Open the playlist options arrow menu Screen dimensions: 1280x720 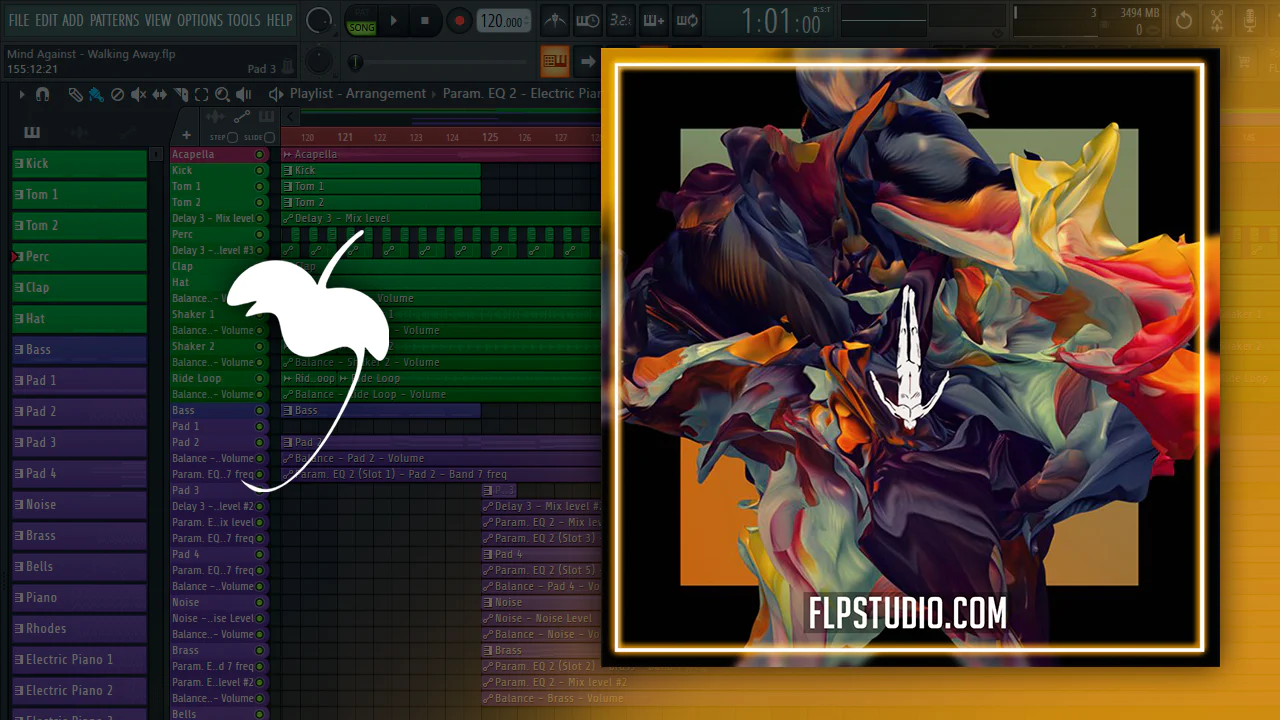coord(22,94)
